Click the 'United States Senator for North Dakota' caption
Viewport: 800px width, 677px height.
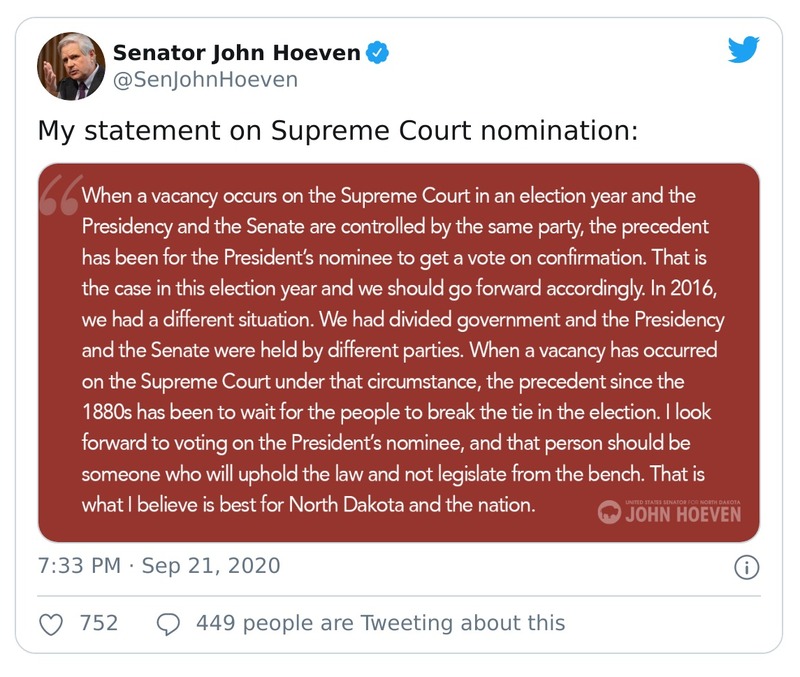[682, 499]
